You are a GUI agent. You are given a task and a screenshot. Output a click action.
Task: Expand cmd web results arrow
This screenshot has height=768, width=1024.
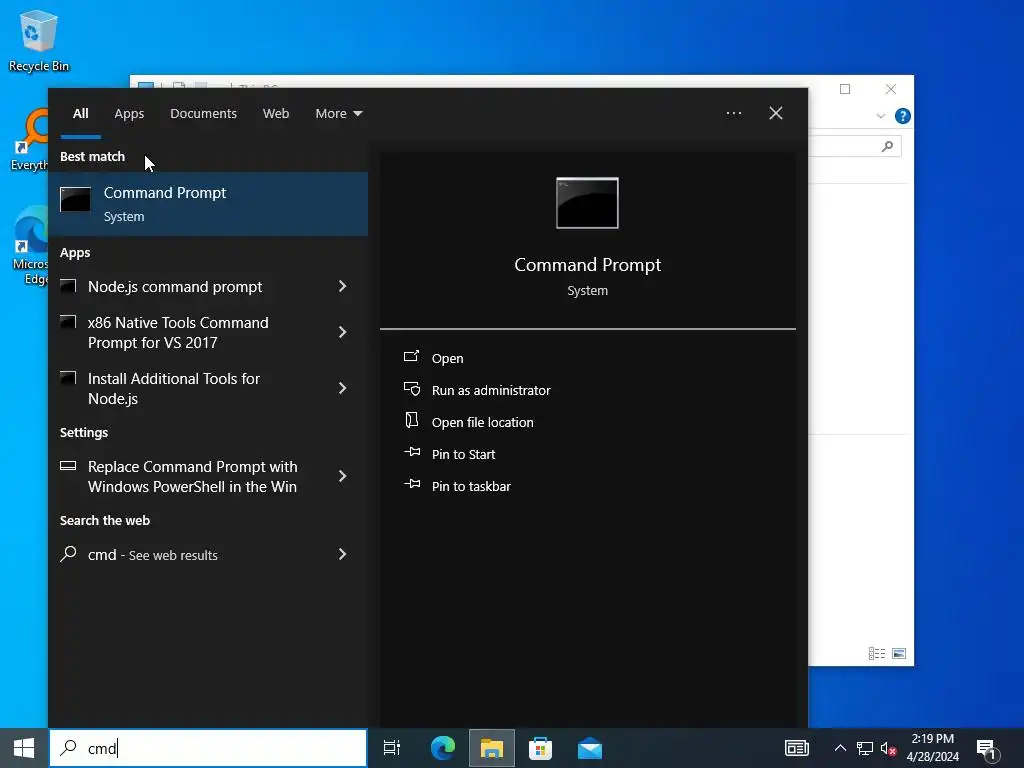tap(342, 554)
